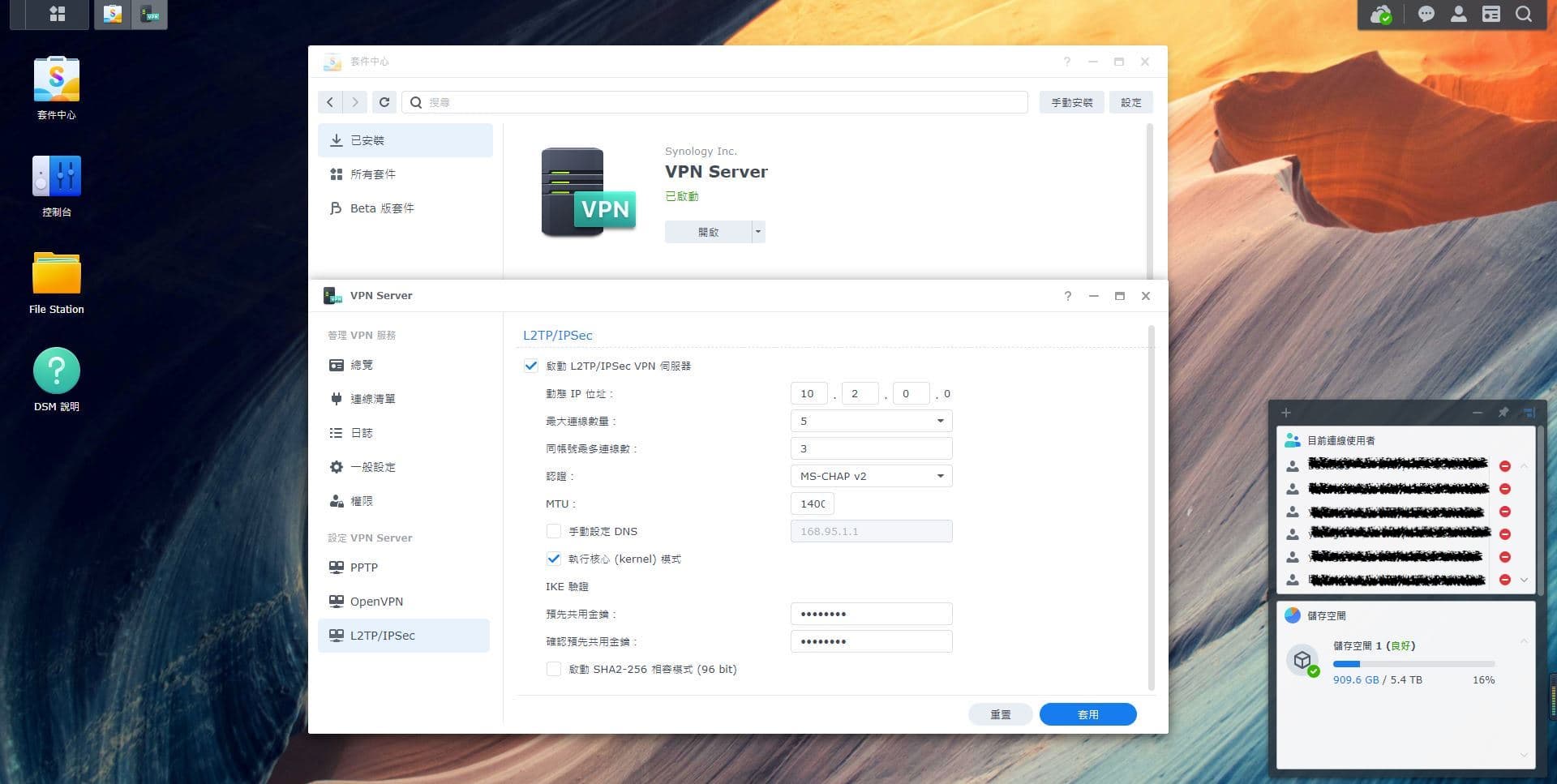Go back in Package Center
The width and height of the screenshot is (1557, 784).
330,102
